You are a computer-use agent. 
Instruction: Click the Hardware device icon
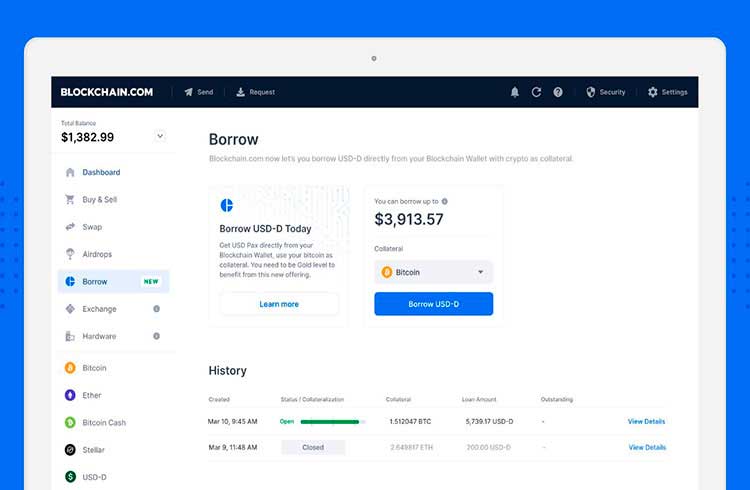[x=70, y=336]
